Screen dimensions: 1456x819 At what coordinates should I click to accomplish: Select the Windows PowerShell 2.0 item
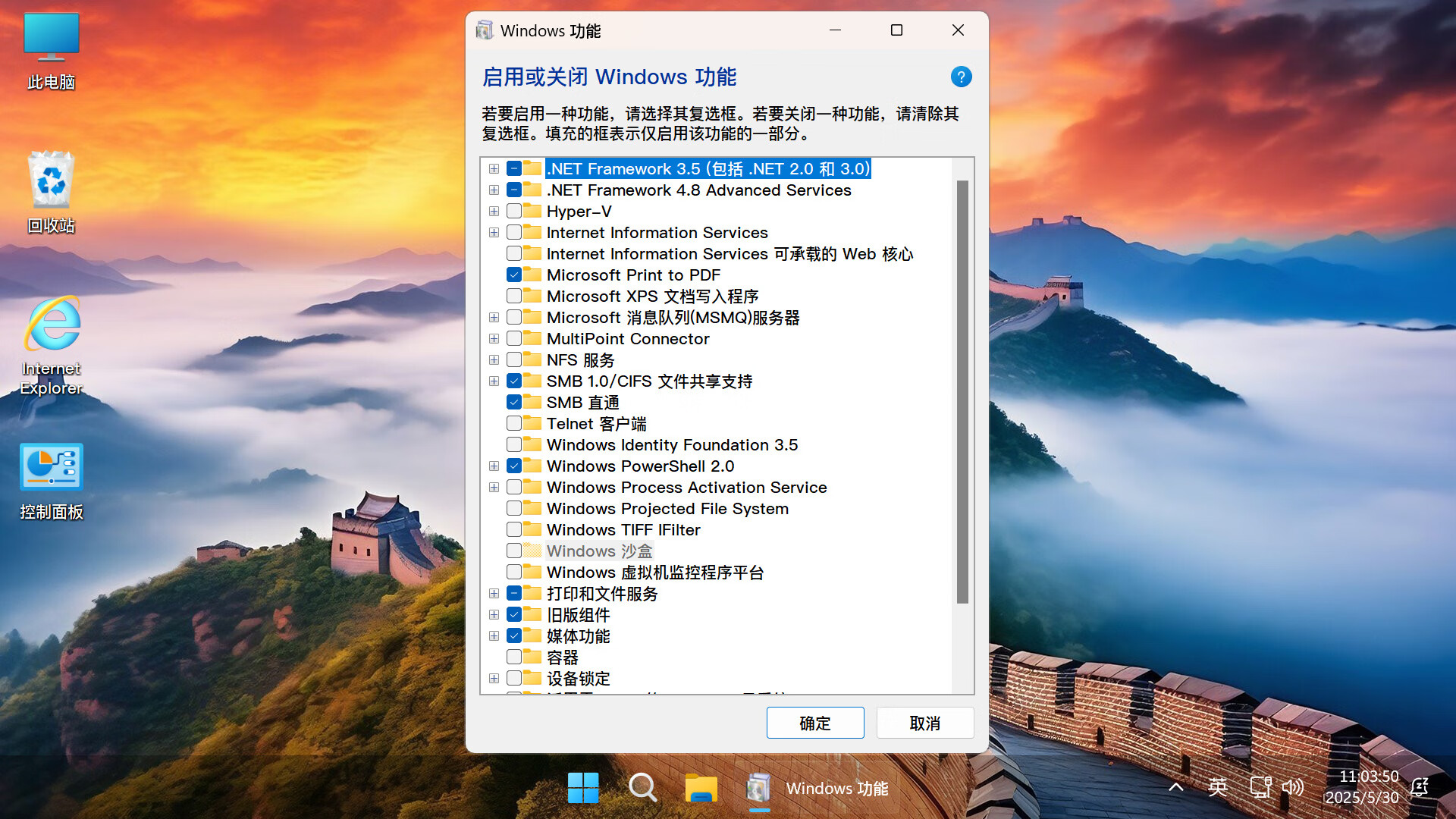(640, 466)
